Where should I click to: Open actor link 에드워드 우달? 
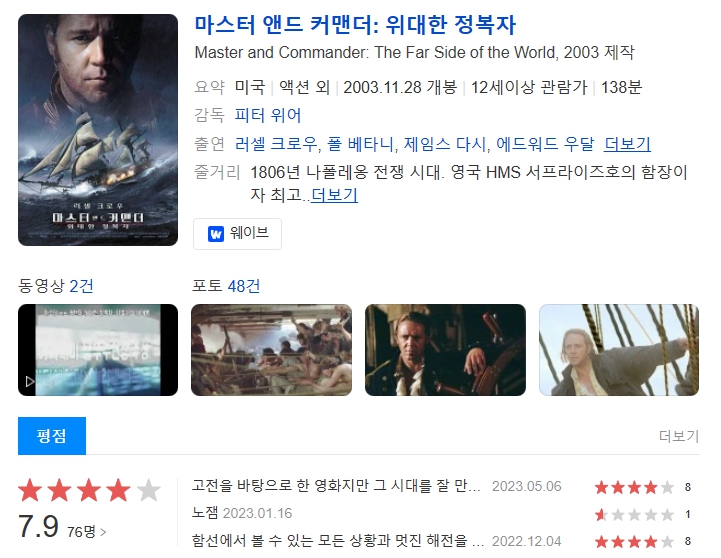pyautogui.click(x=545, y=144)
